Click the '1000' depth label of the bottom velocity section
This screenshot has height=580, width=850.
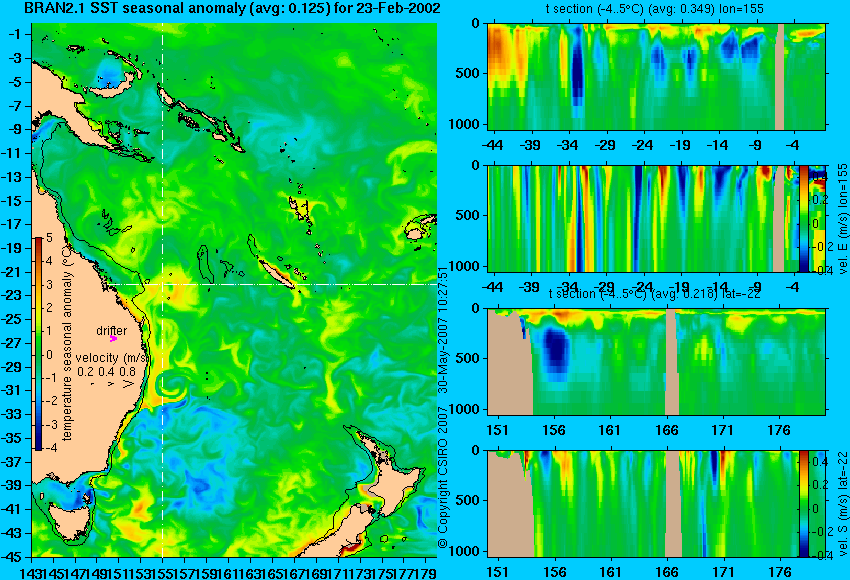coord(465,551)
